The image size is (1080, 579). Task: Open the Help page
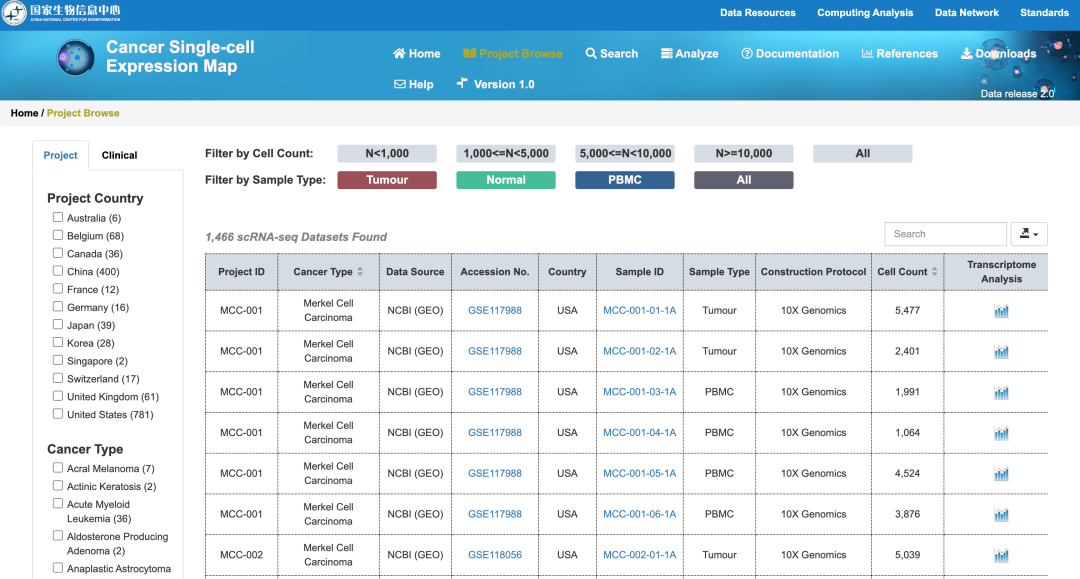click(414, 84)
